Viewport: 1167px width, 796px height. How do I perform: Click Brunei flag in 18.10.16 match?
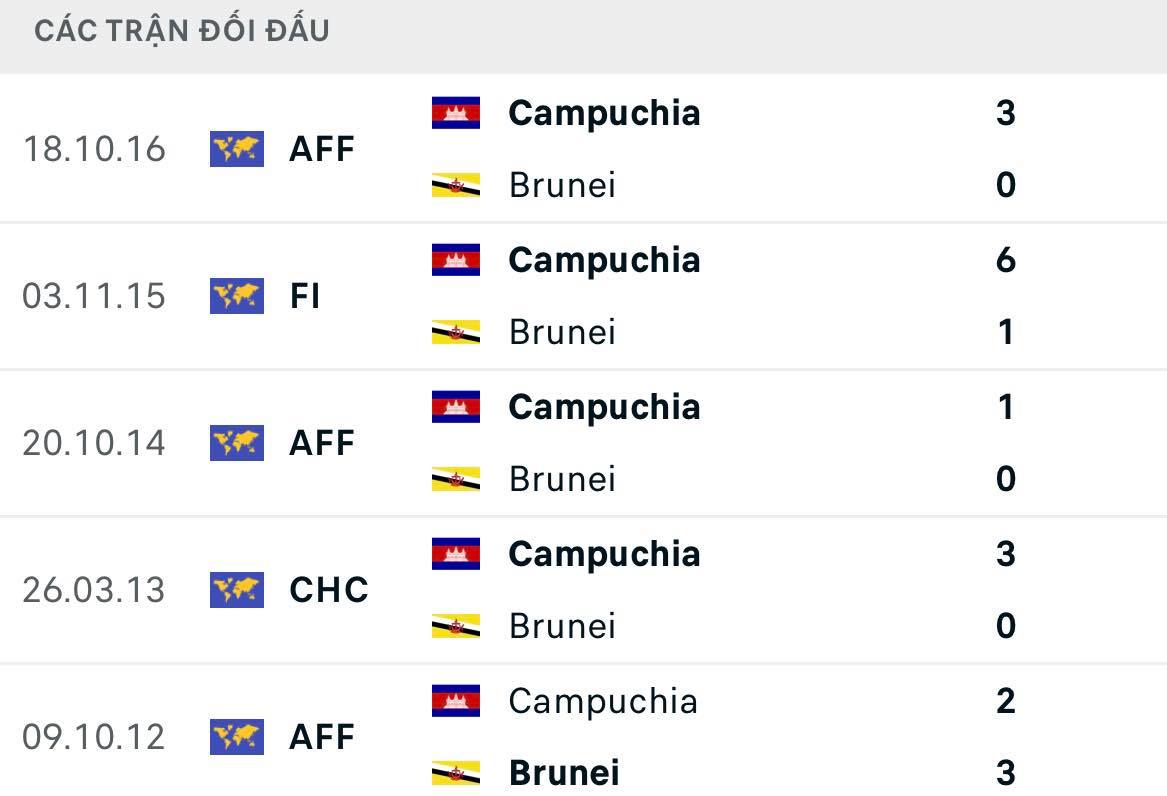tap(456, 185)
